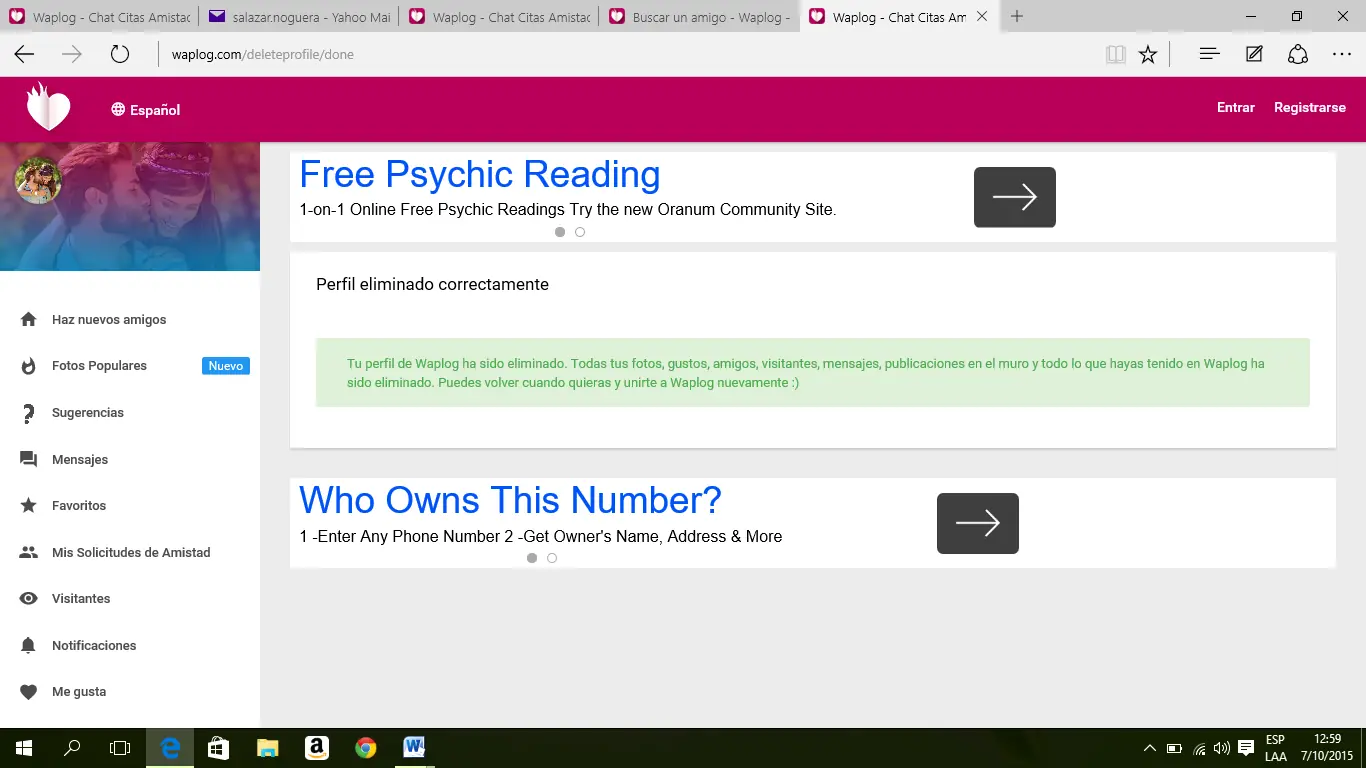Close the active Waplog browser tab
This screenshot has width=1366, height=768.
pyautogui.click(x=982, y=17)
